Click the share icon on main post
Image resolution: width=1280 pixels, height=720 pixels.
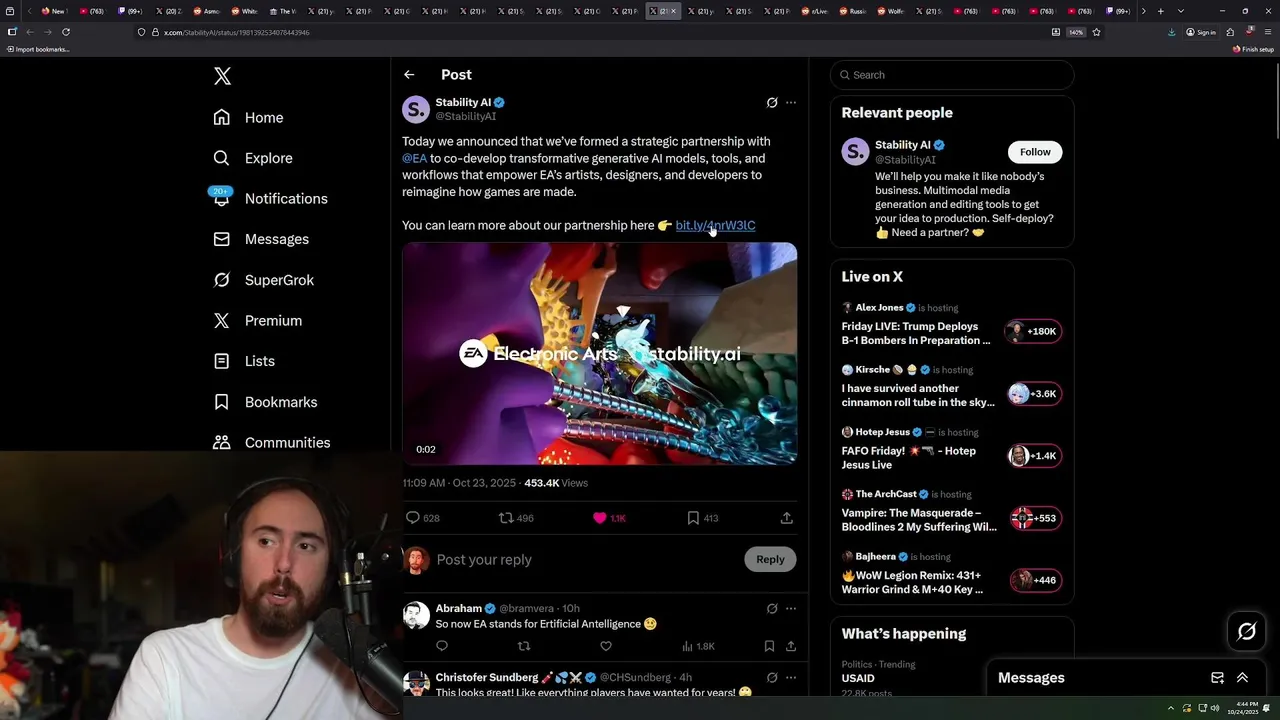[787, 518]
